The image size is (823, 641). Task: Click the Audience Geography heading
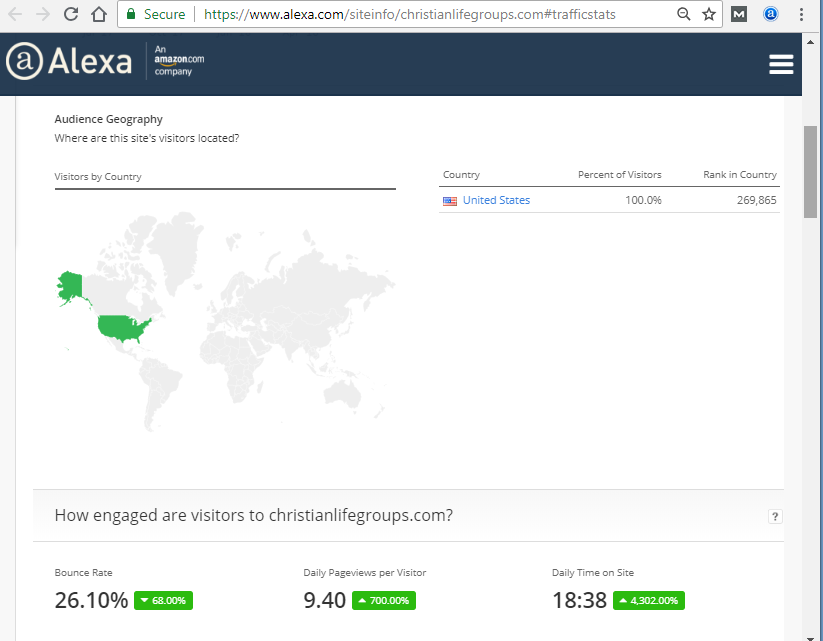click(x=109, y=119)
